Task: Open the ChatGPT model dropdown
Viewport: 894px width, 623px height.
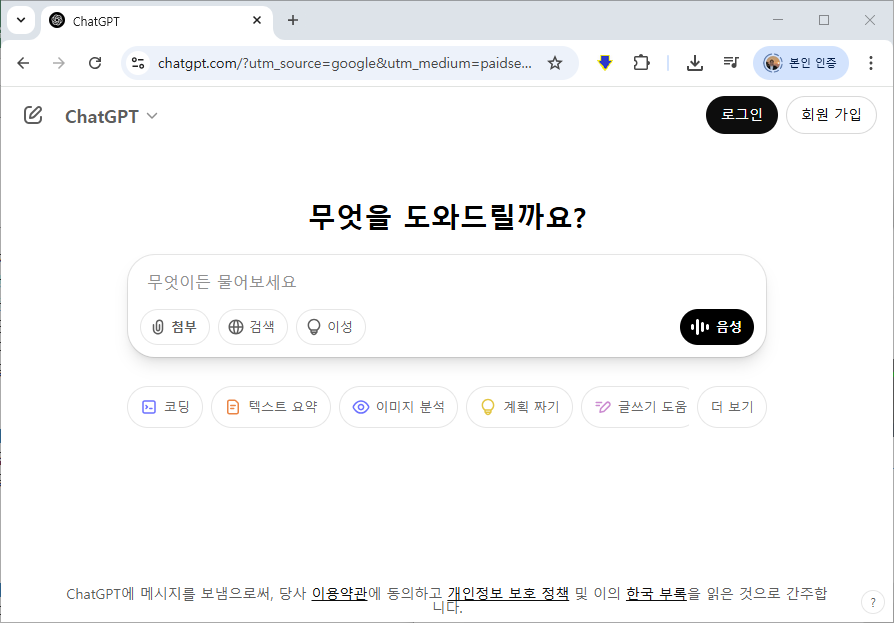Action: point(111,116)
